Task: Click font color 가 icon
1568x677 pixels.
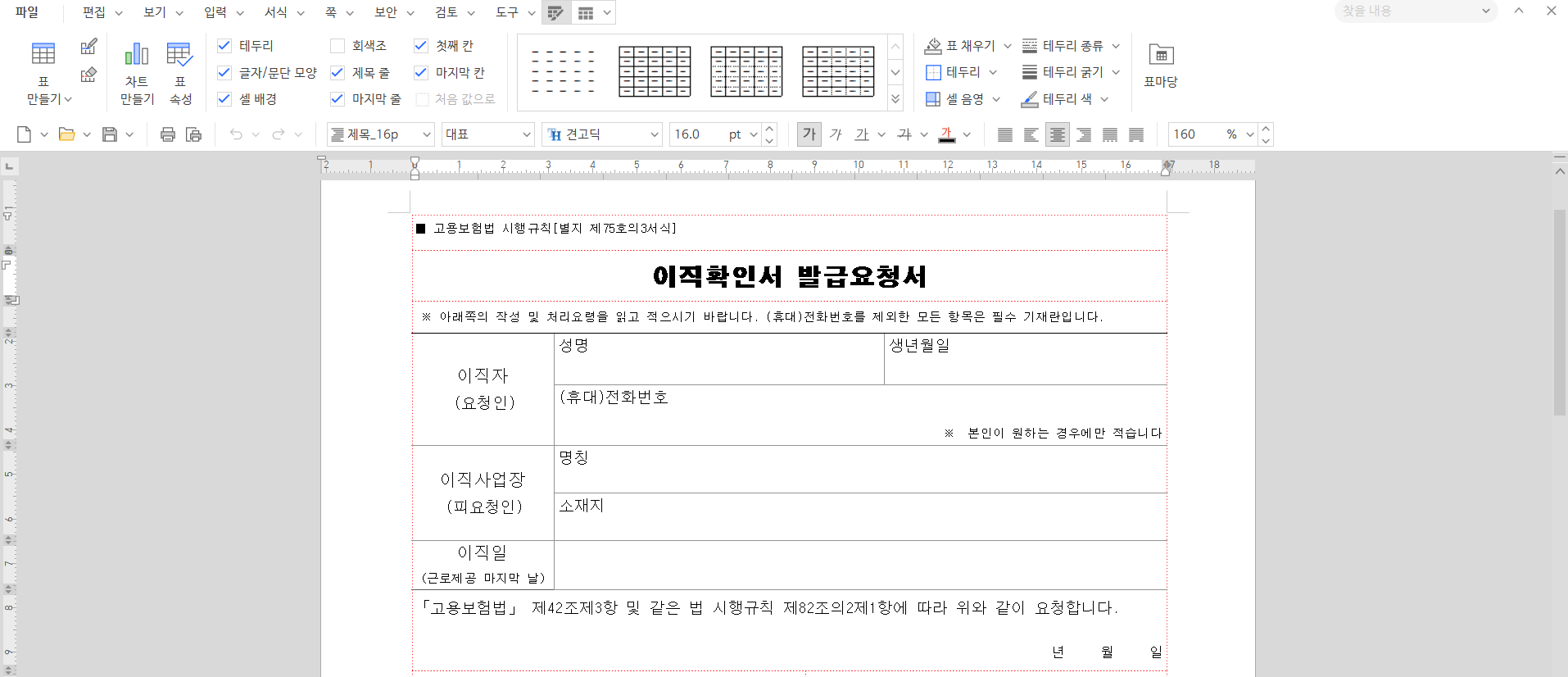Action: click(x=947, y=134)
